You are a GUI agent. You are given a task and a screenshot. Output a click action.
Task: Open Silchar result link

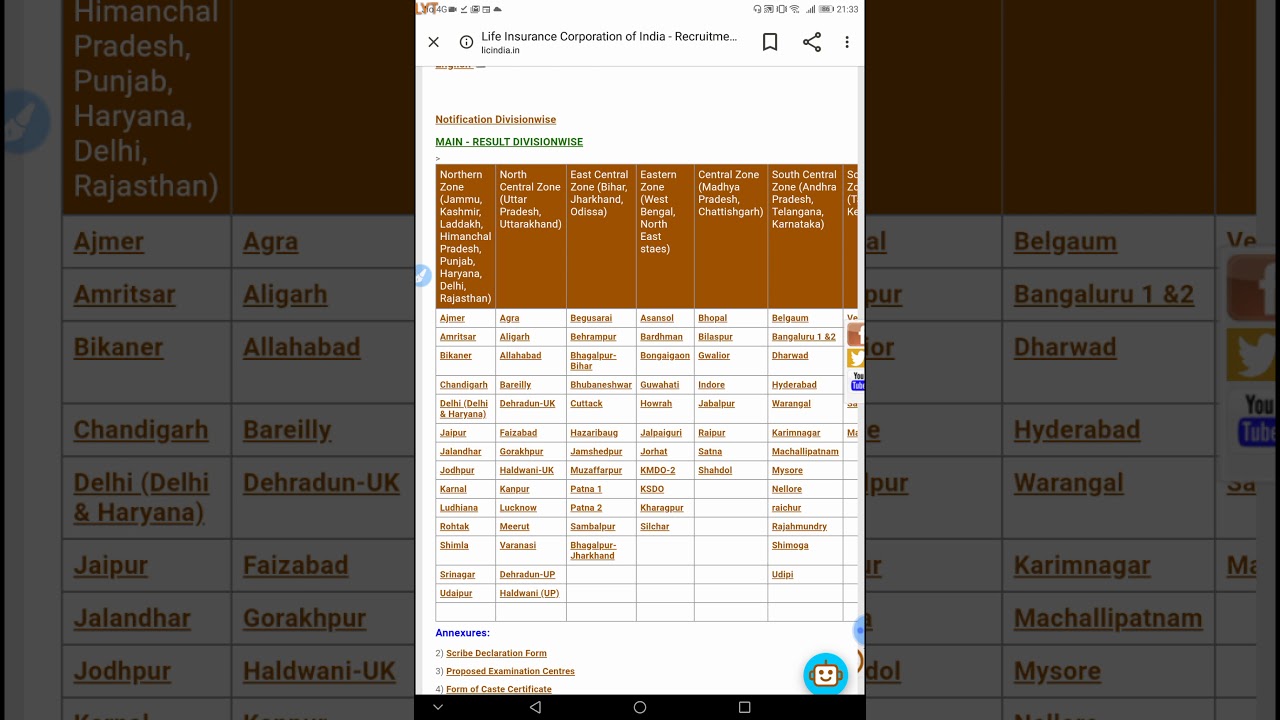(x=655, y=527)
